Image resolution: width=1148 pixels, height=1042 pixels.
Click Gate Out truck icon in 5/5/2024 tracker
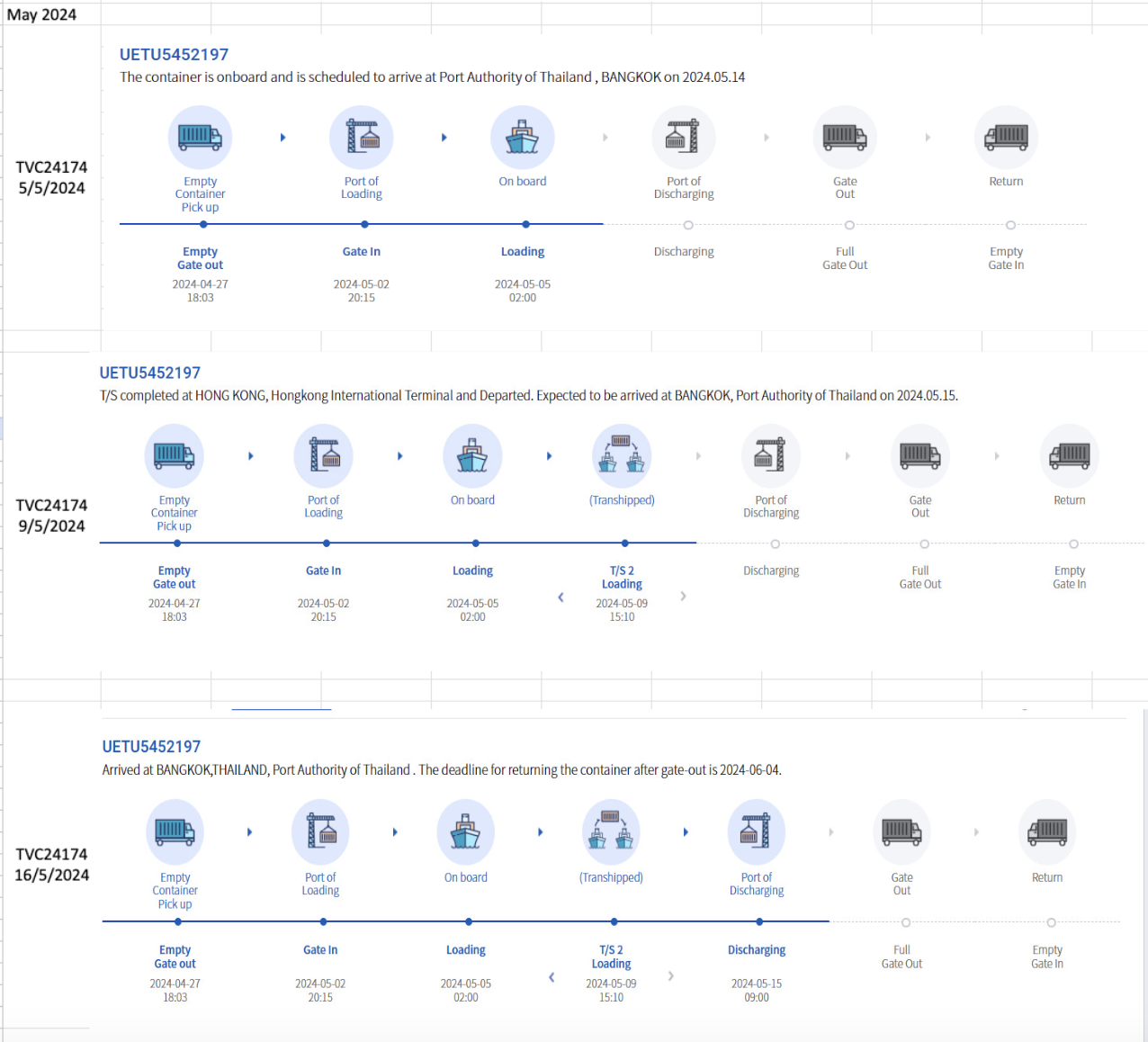click(x=845, y=138)
